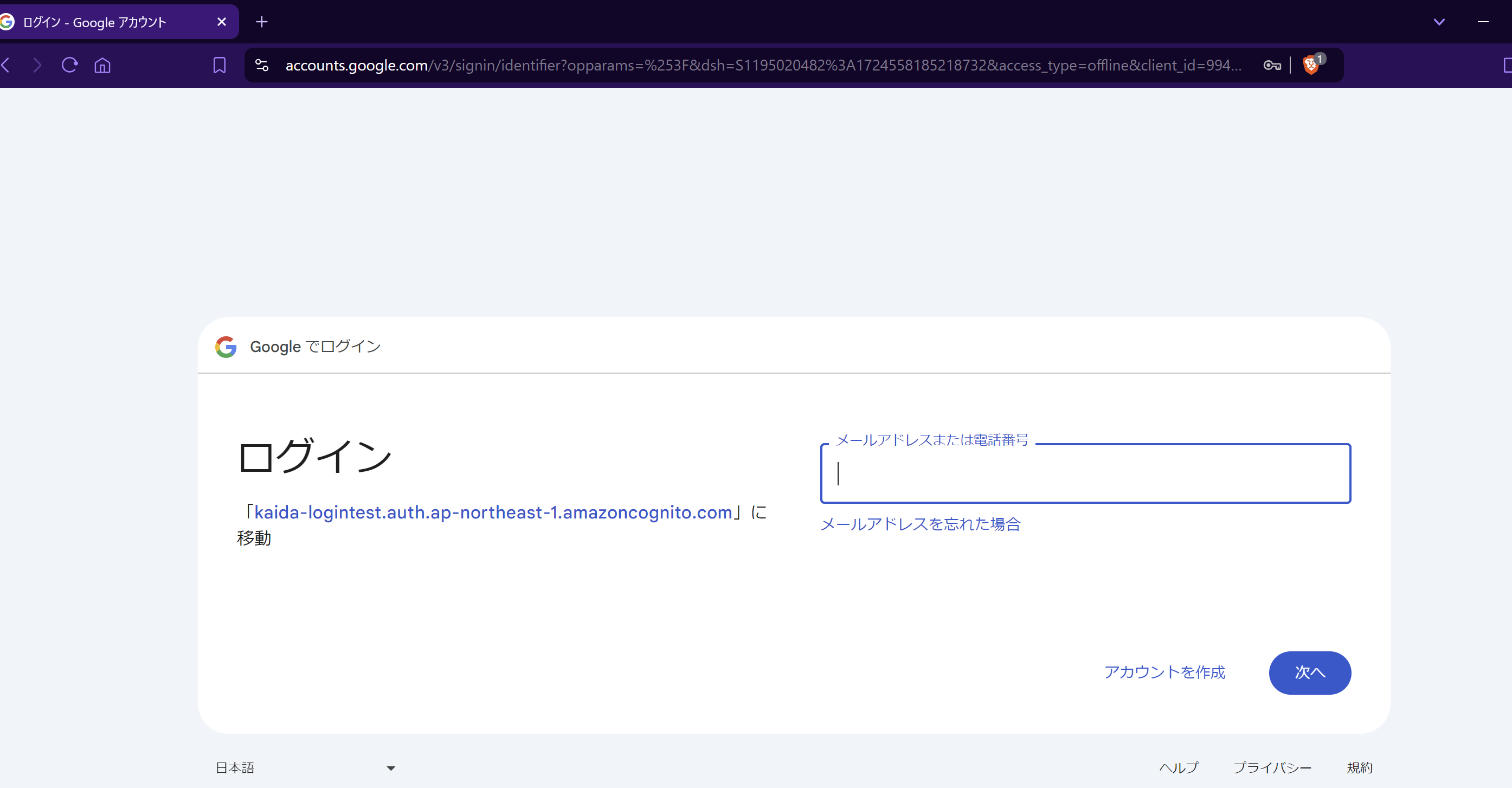Click the アカウントを作成 link

(1164, 673)
